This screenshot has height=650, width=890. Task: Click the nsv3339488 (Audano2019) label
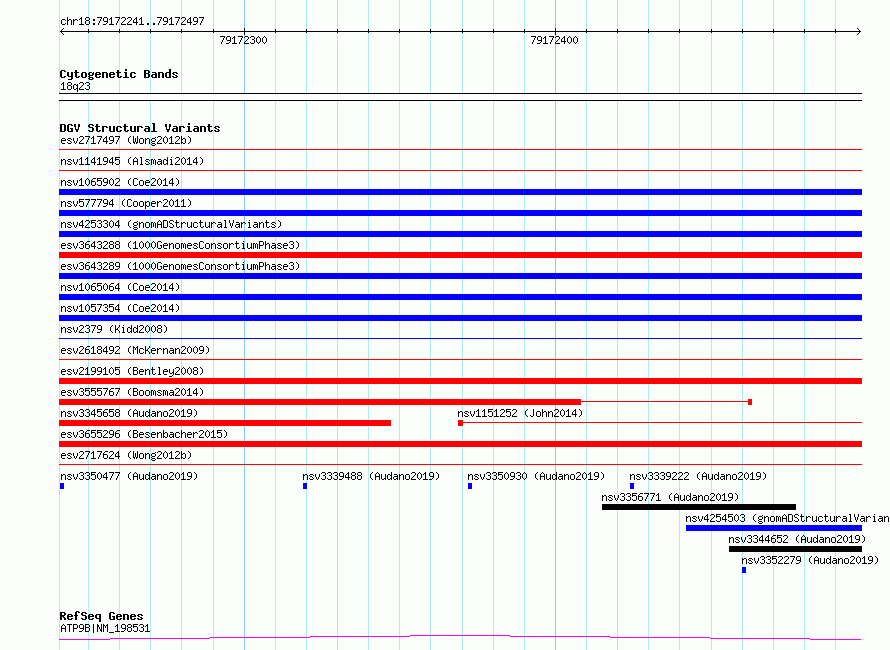tap(371, 476)
